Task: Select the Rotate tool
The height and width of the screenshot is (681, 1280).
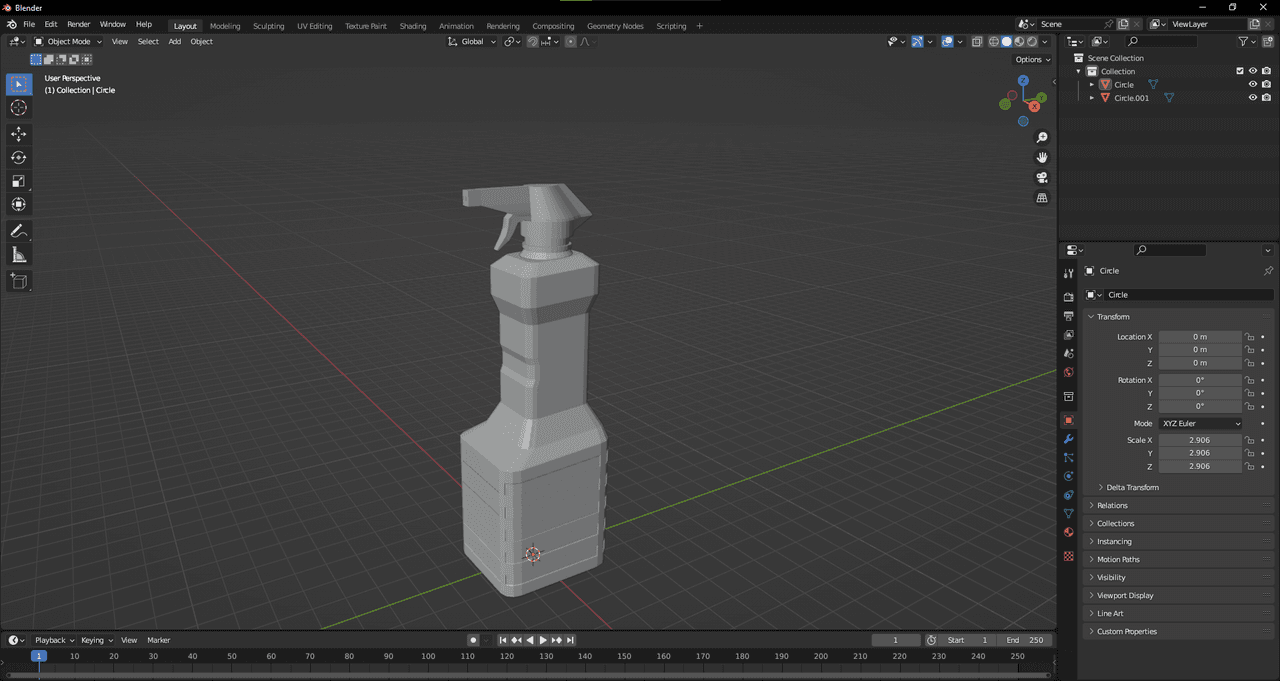Action: point(19,157)
